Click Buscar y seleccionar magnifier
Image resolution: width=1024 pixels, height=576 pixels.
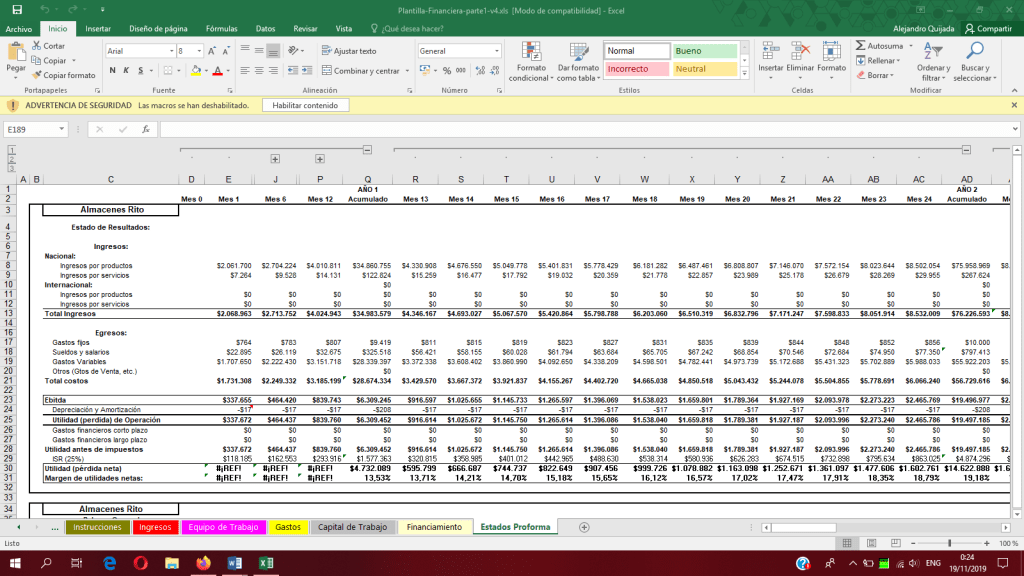point(975,52)
